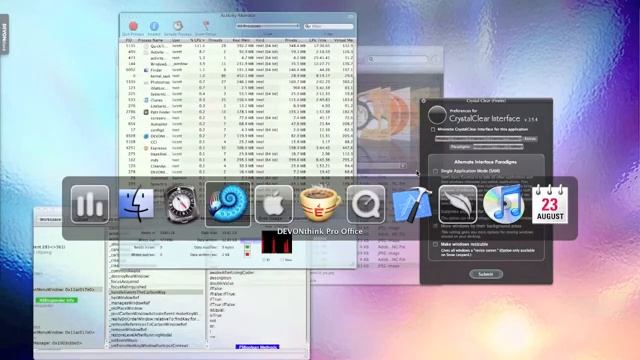Click the Espresso process row icon
Viewport: 640px width, 360px height.
(x=146, y=148)
